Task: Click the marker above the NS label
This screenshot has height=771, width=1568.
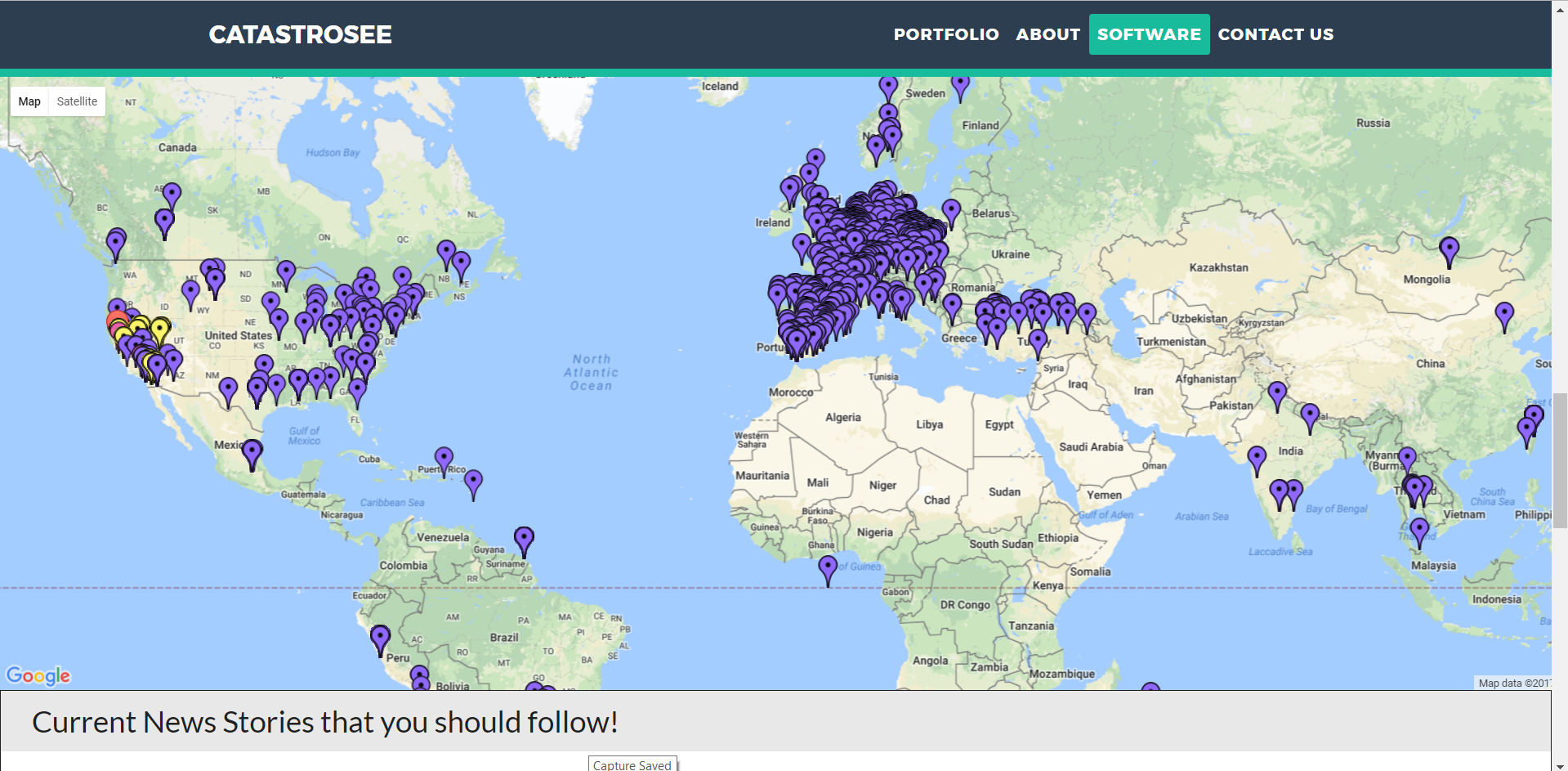Action: [x=461, y=267]
